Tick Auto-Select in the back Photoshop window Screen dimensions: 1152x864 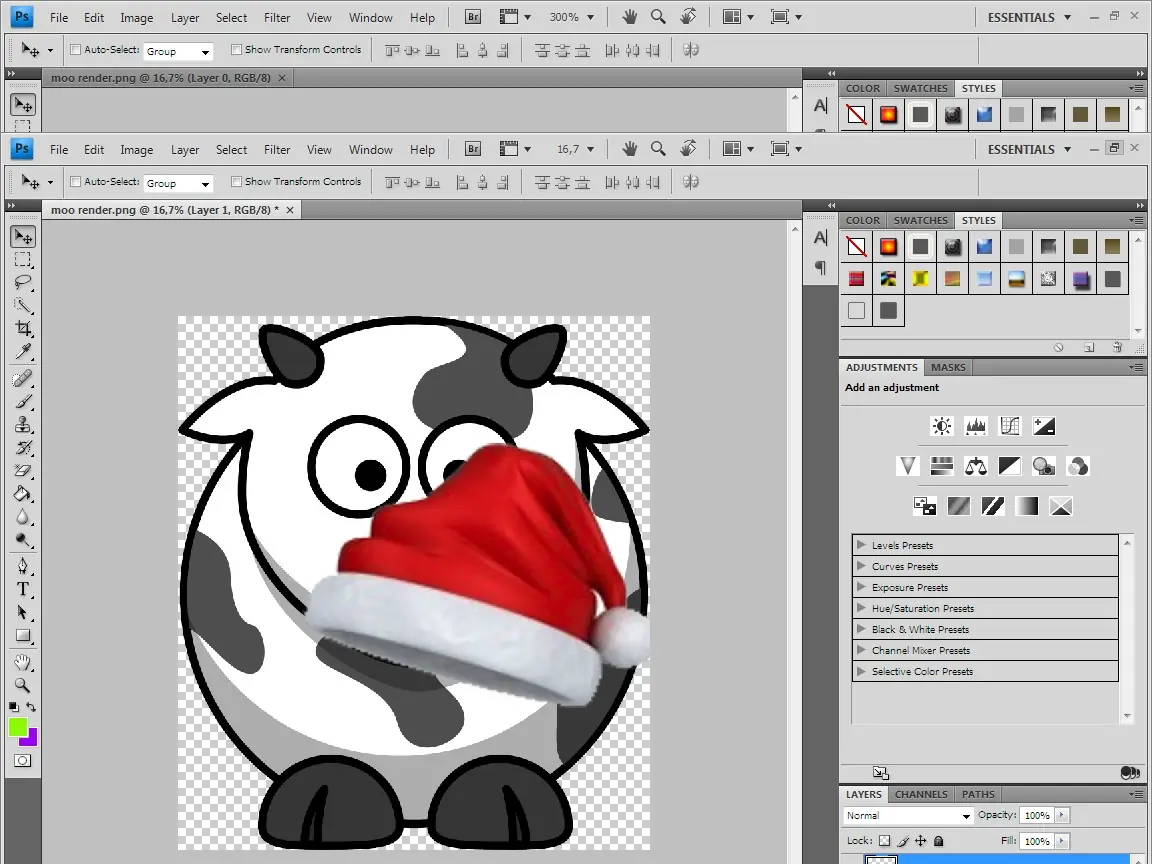click(x=75, y=49)
